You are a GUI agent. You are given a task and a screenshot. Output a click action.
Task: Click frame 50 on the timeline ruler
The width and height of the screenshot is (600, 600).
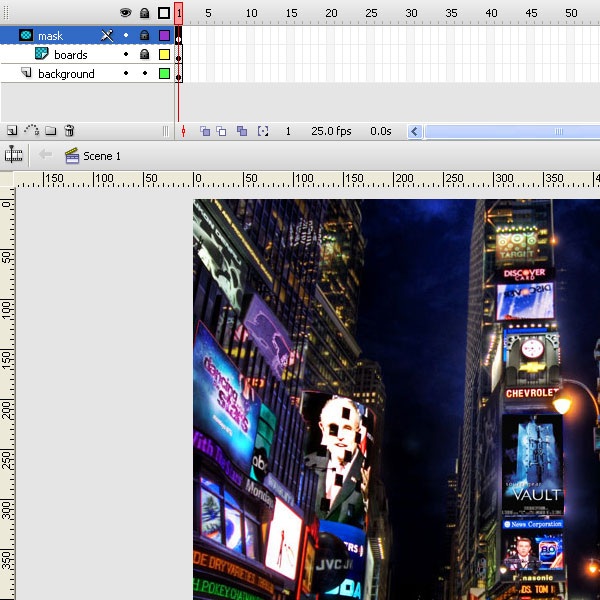[x=571, y=13]
